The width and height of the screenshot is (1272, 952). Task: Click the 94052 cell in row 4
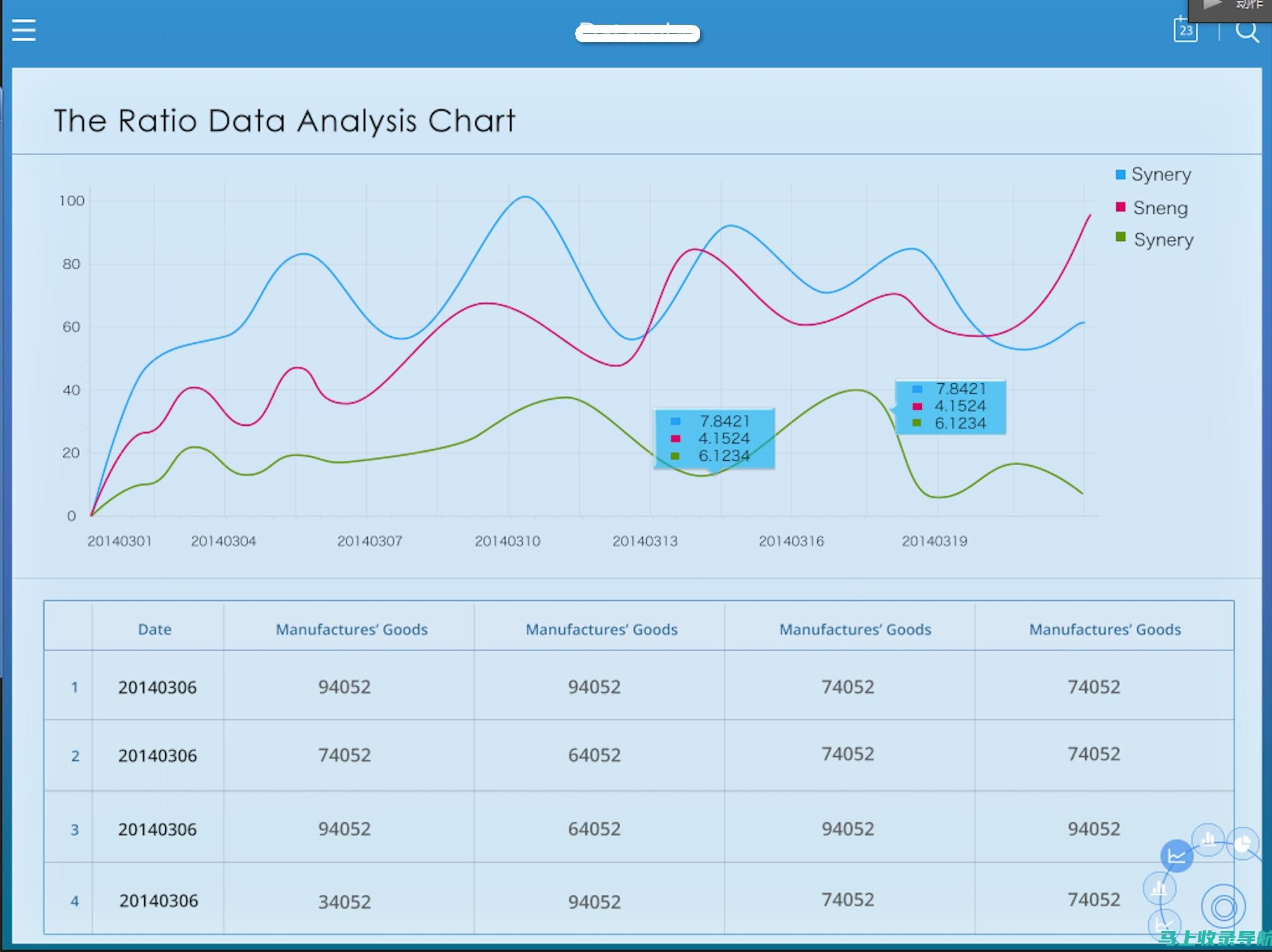[x=594, y=902]
